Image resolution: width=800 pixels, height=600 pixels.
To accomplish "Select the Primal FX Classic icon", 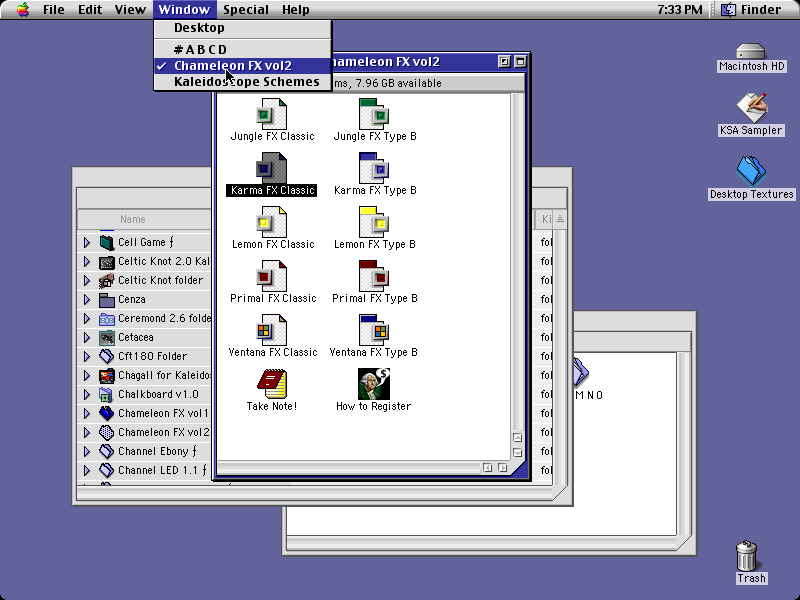I will tap(271, 276).
